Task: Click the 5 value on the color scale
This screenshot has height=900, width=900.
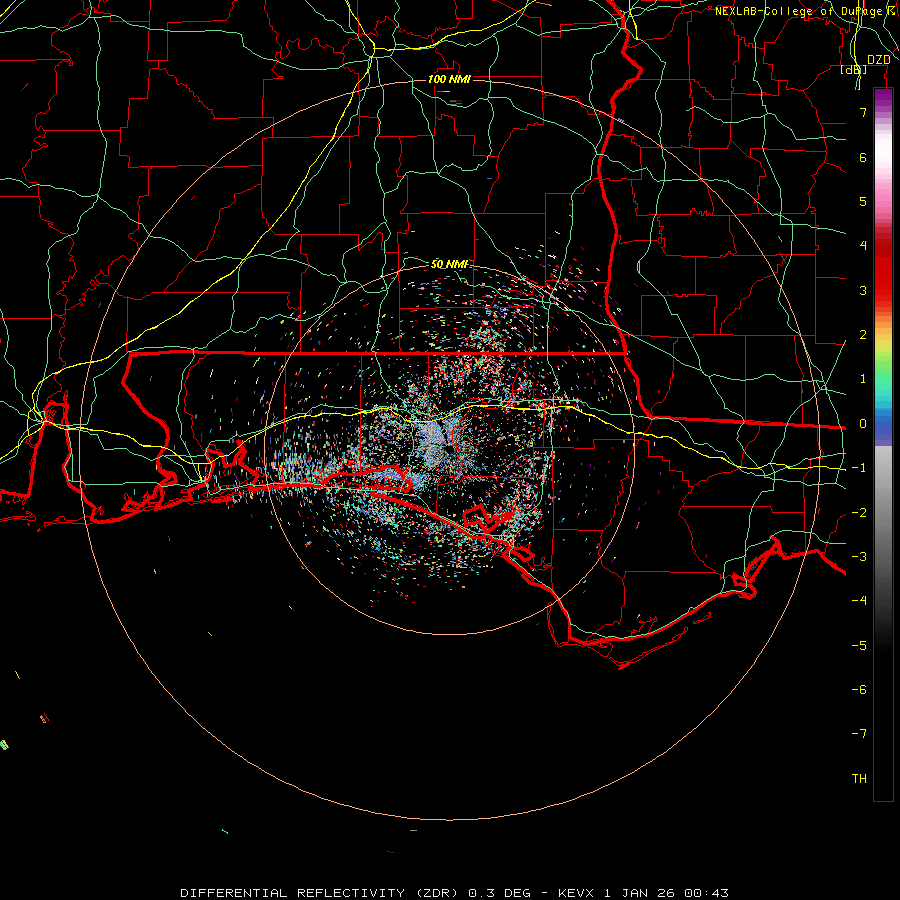Action: pyautogui.click(x=863, y=201)
